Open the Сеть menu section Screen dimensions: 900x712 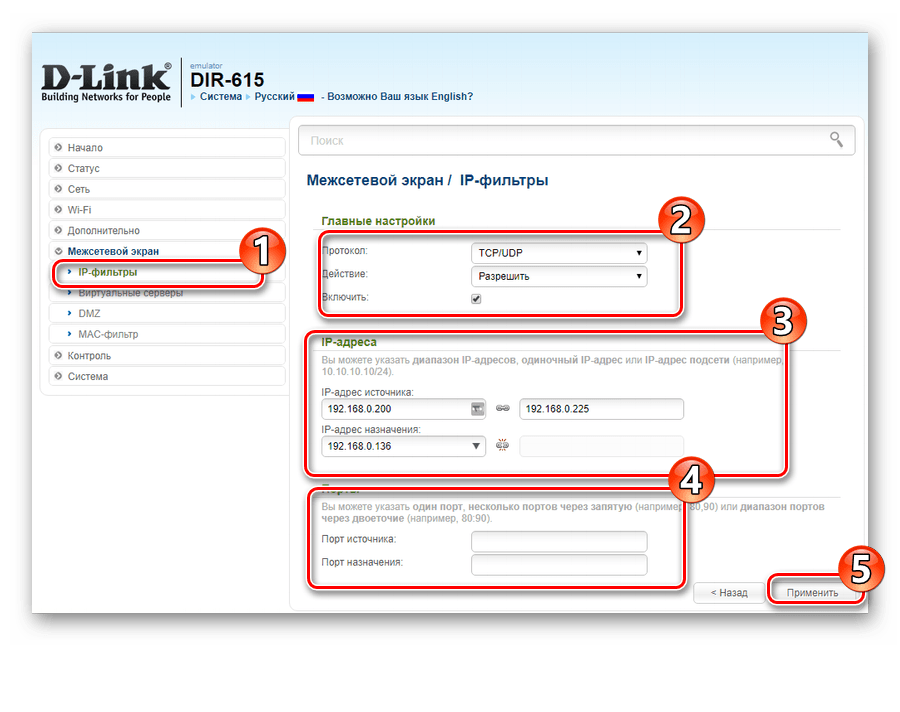167,189
